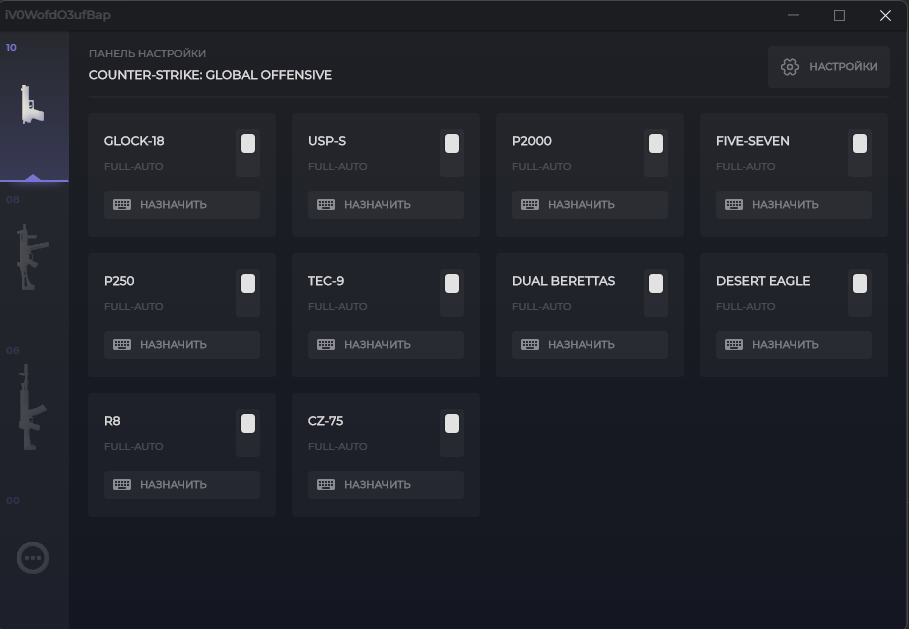Click the gear icon beside НАСТРОЙКИ
The height and width of the screenshot is (629, 909).
coord(790,67)
